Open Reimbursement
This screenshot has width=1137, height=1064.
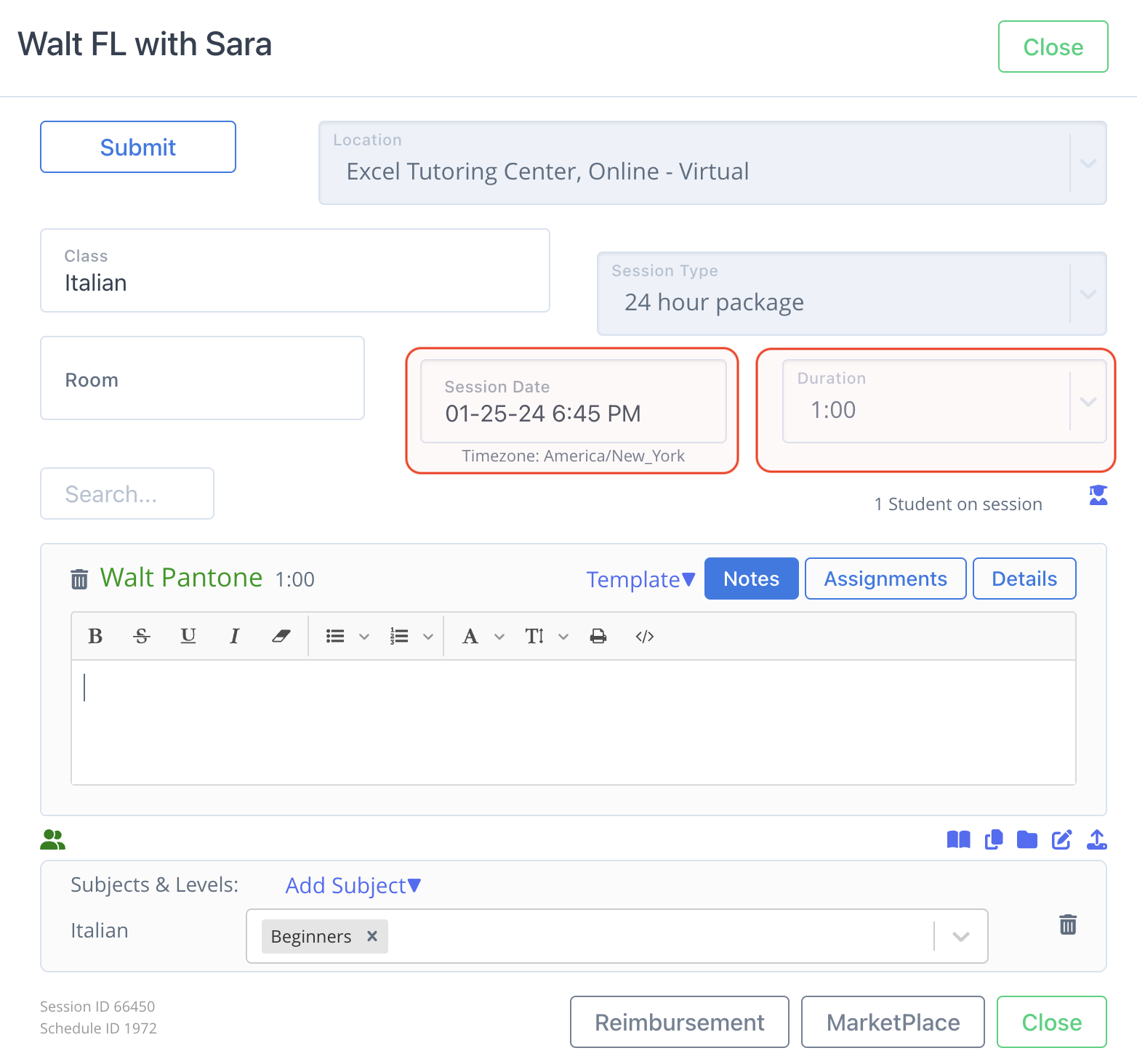point(680,1022)
